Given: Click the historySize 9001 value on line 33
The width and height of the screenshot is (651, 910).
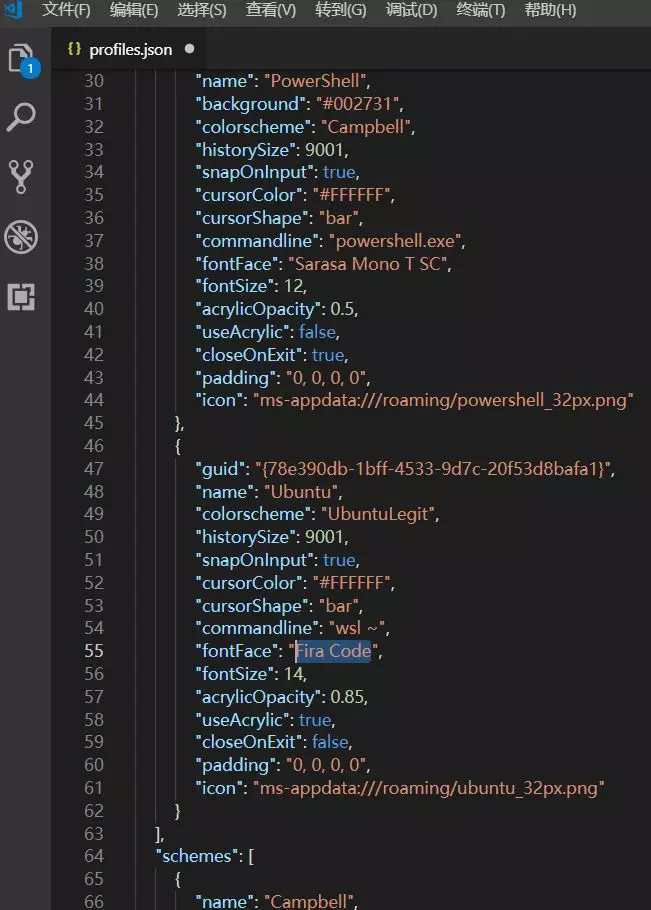Looking at the screenshot, I should coord(324,150).
